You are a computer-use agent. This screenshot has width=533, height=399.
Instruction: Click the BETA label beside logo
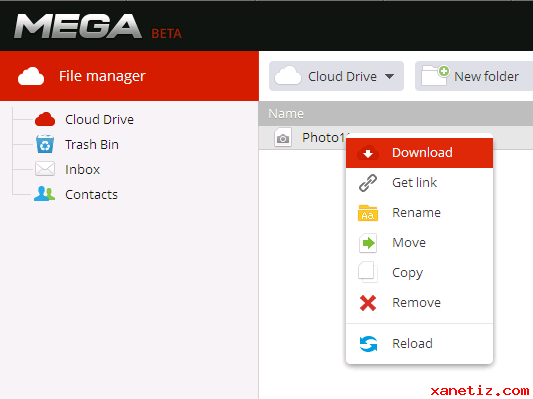167,34
